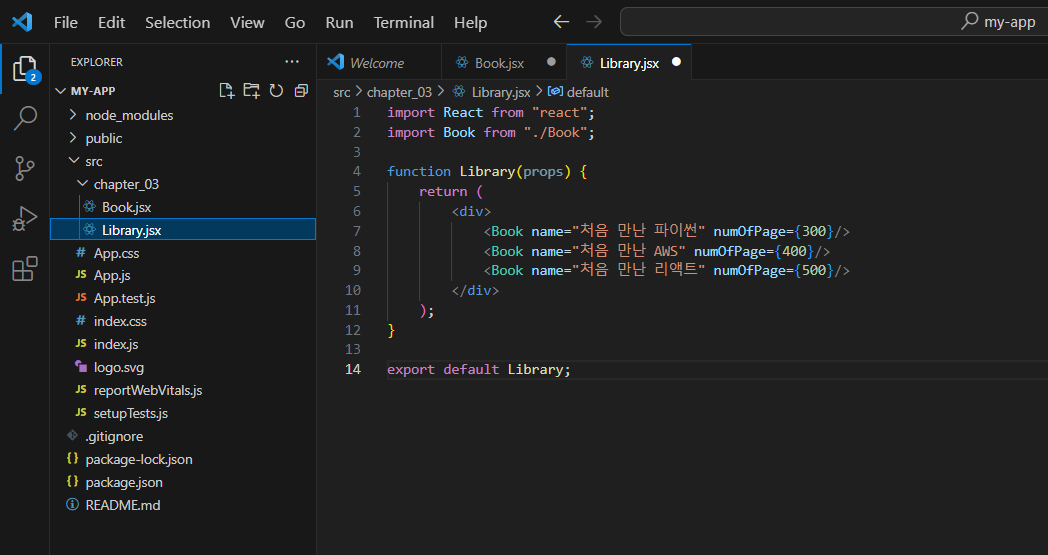Click the Go Back arrow button
The image size is (1048, 555).
pyautogui.click(x=561, y=22)
